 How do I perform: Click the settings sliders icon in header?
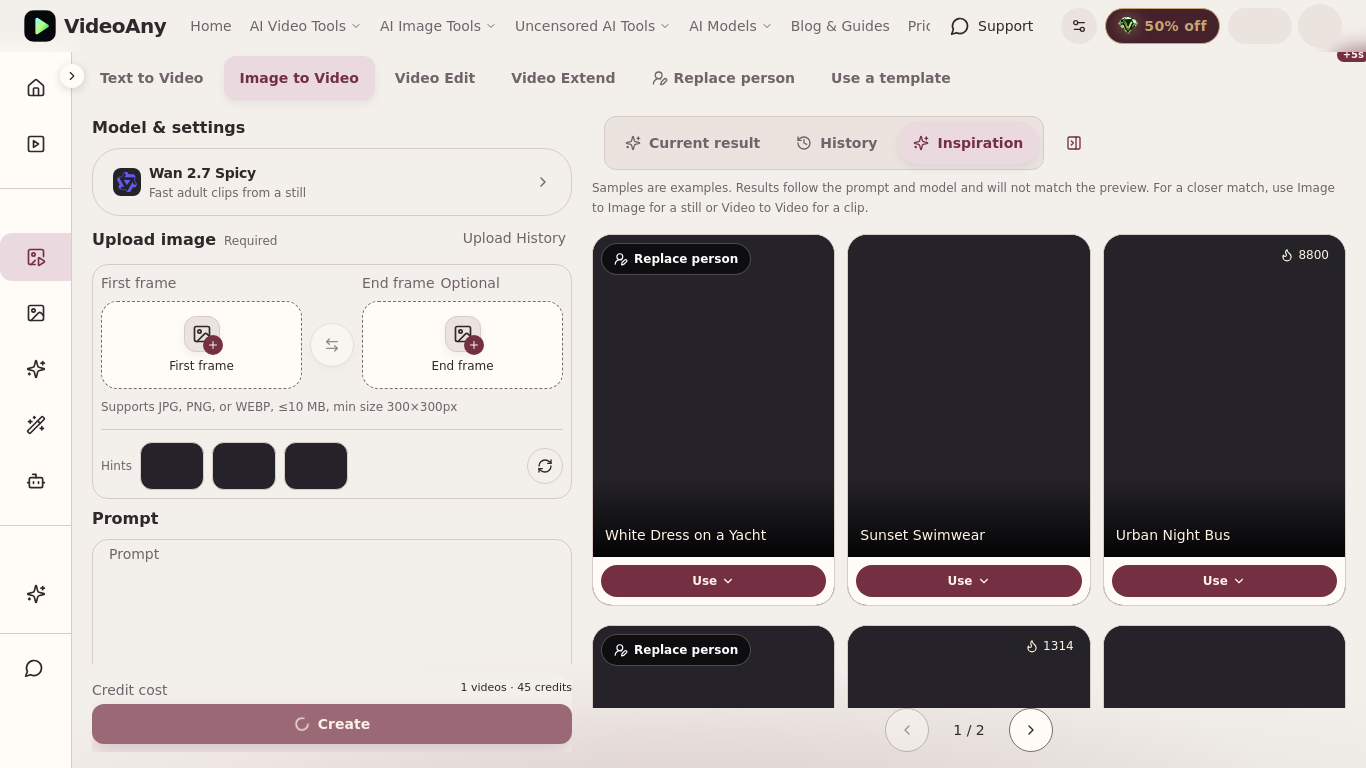[1079, 26]
